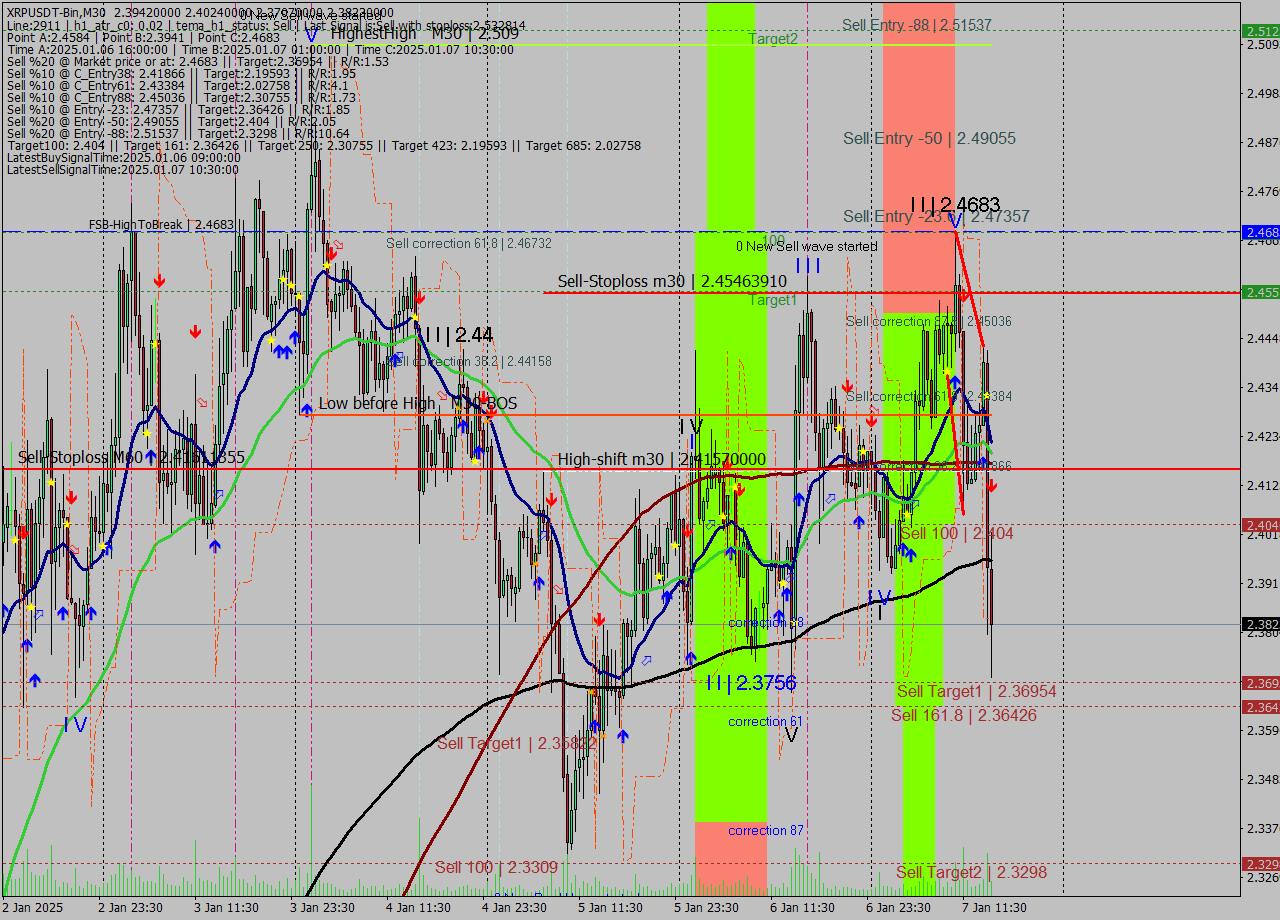The height and width of the screenshot is (920, 1280).
Task: Select 'Sell Entry -88 | 2.51537' chart label
Action: pyautogui.click(x=917, y=24)
